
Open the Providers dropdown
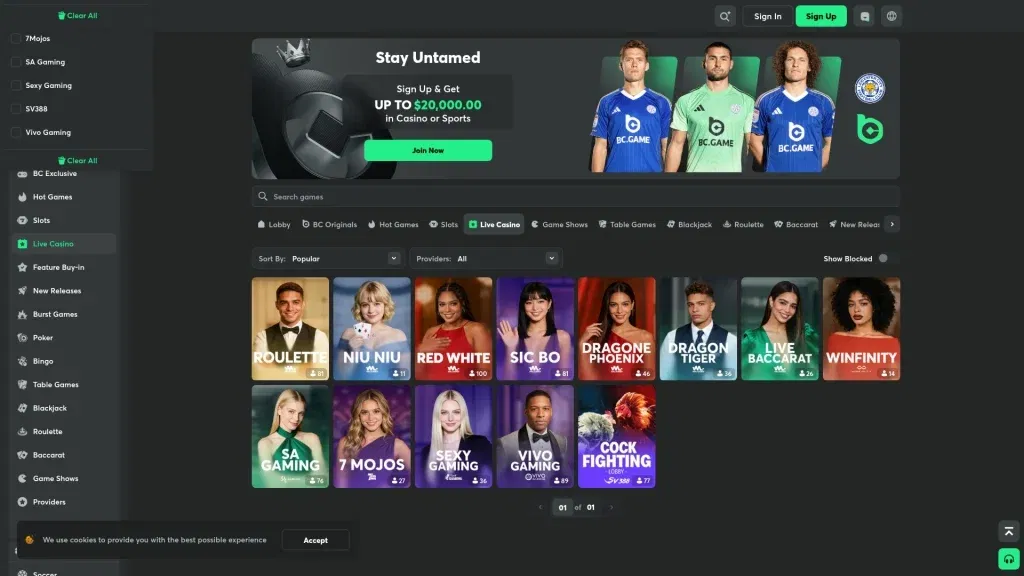485,257
